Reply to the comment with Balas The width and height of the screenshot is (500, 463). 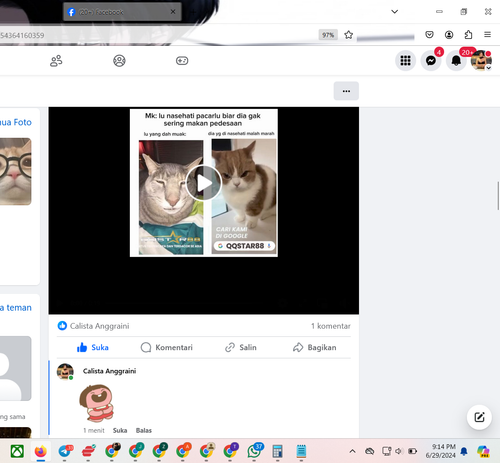144,430
